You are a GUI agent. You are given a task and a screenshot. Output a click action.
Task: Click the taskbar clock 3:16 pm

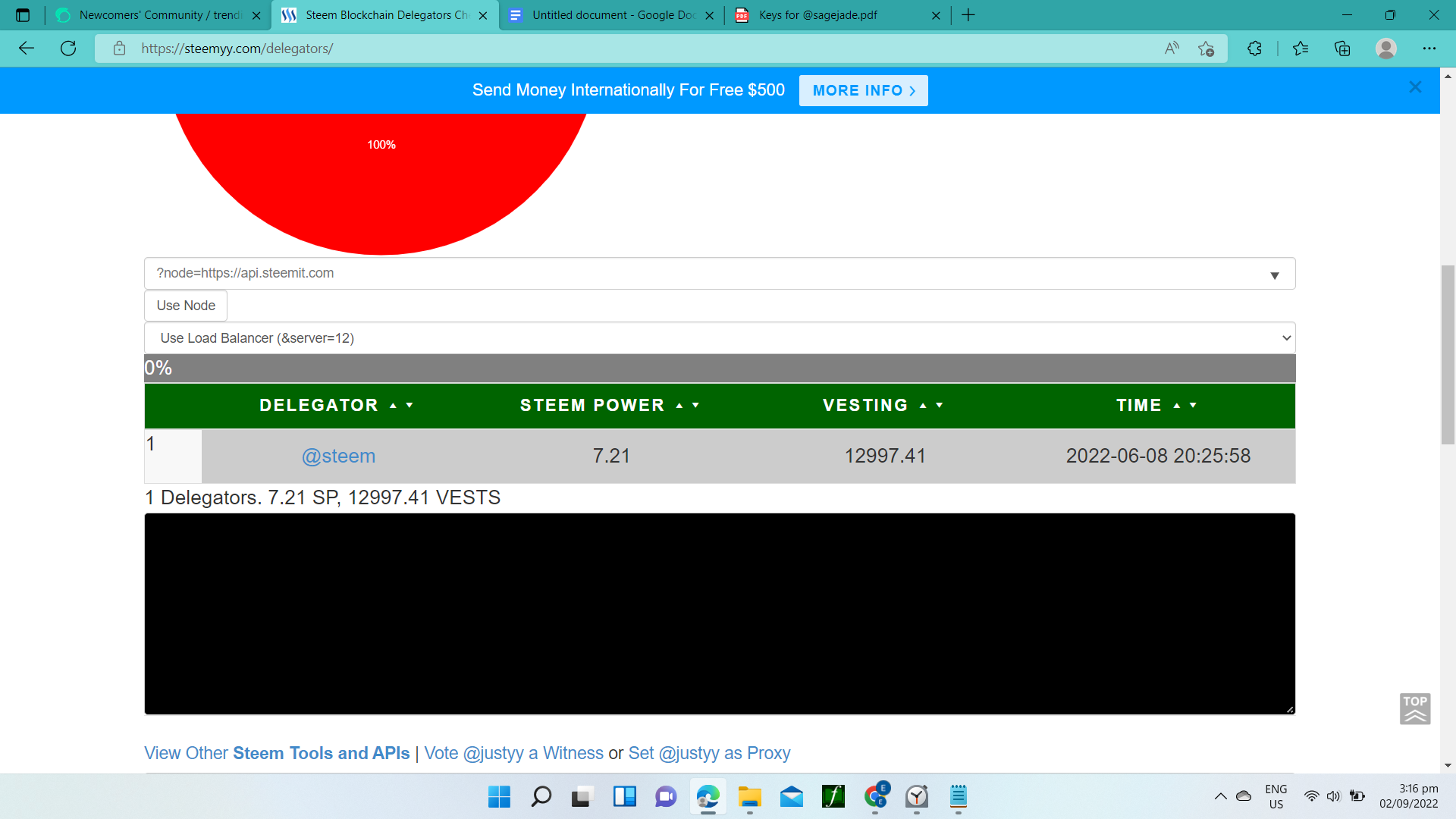1408,796
